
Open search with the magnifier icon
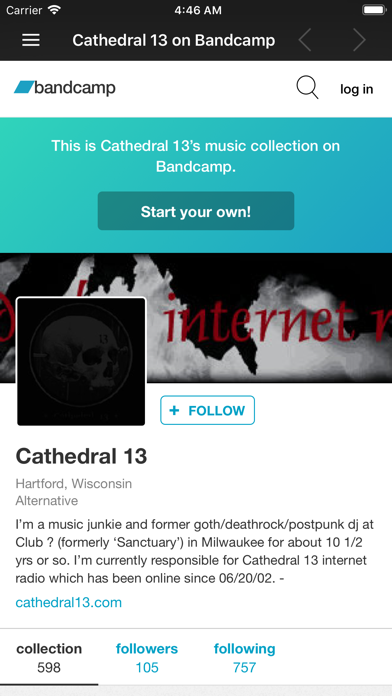click(x=307, y=87)
